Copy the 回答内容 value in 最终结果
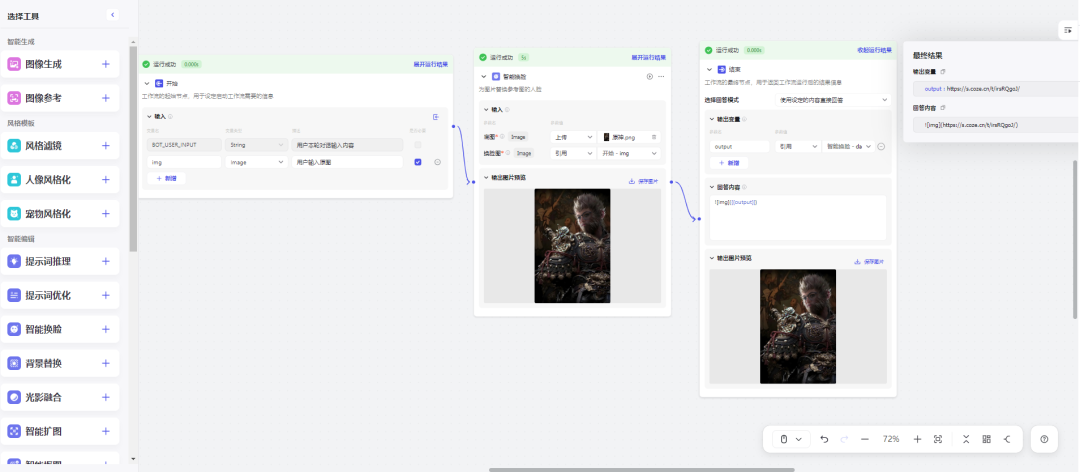 click(x=943, y=107)
